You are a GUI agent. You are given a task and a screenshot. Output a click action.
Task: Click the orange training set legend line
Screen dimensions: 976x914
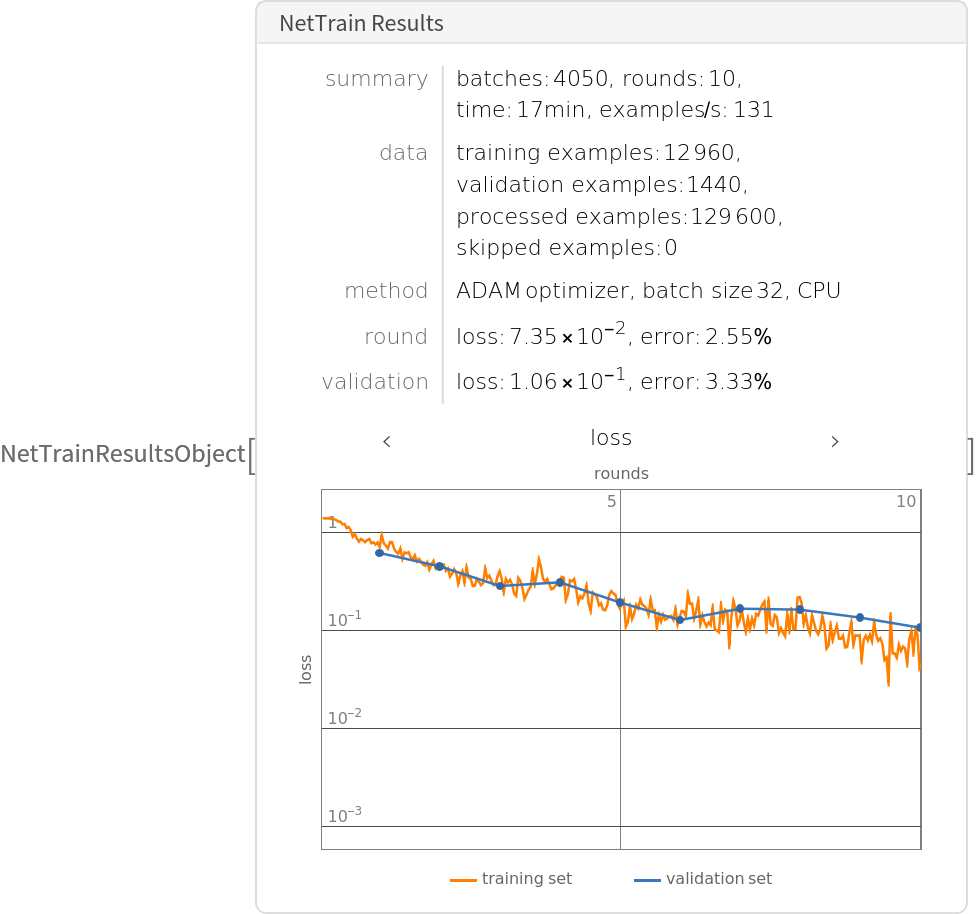pyautogui.click(x=462, y=880)
